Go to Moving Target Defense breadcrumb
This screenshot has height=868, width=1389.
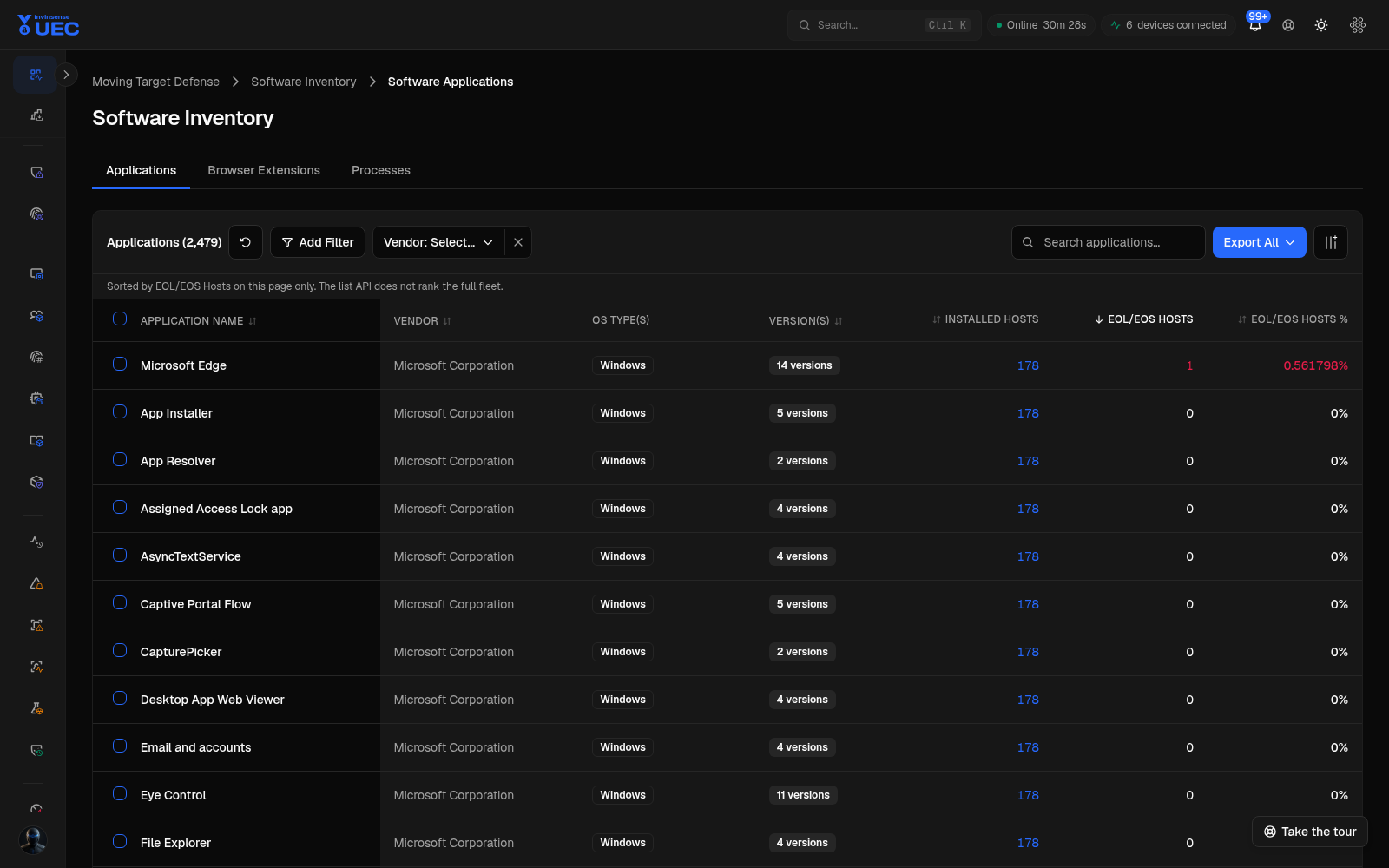[155, 82]
